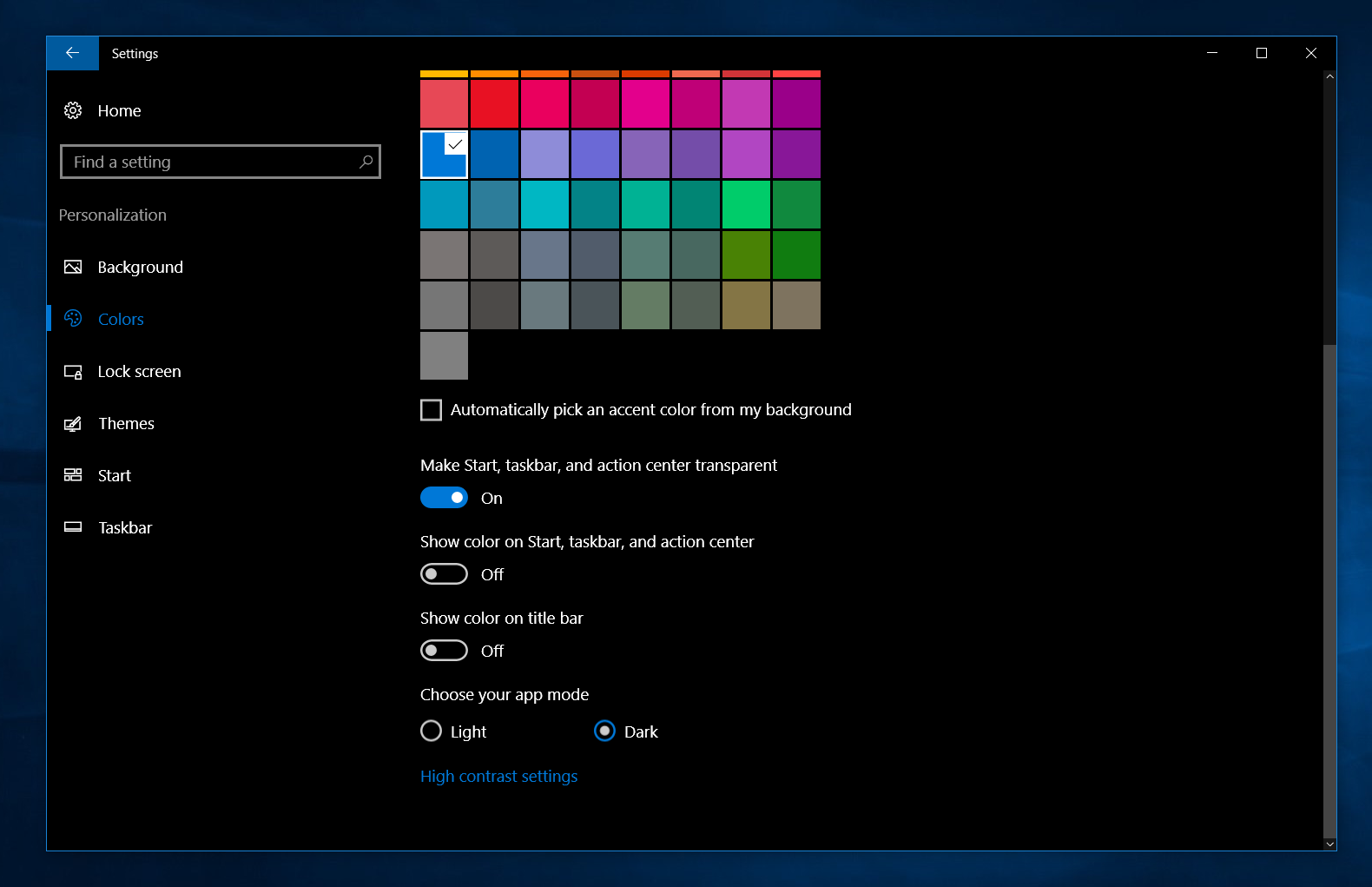Turn off Start, taskbar transparency toggle

[444, 498]
